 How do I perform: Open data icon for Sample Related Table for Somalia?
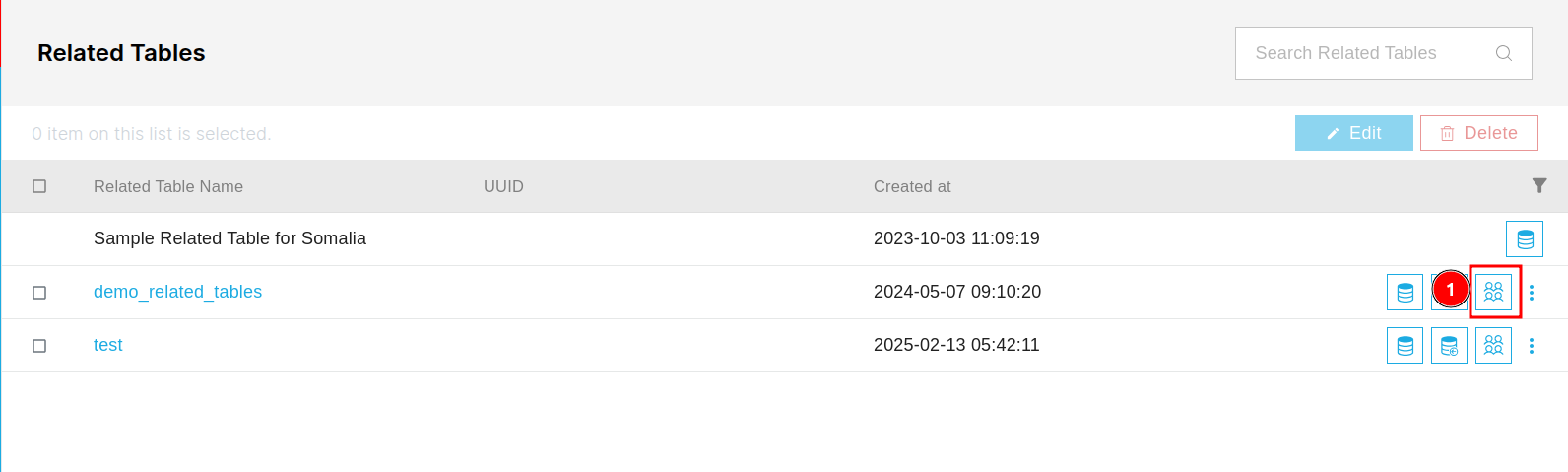click(x=1524, y=238)
